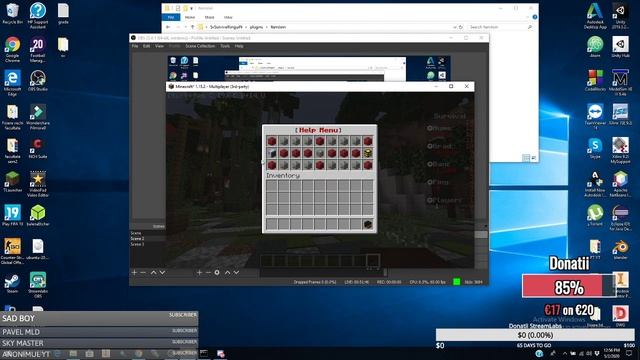This screenshot has width=640, height=360.
Task: Select Play FIFA 19 desktop icon
Action: [12, 216]
